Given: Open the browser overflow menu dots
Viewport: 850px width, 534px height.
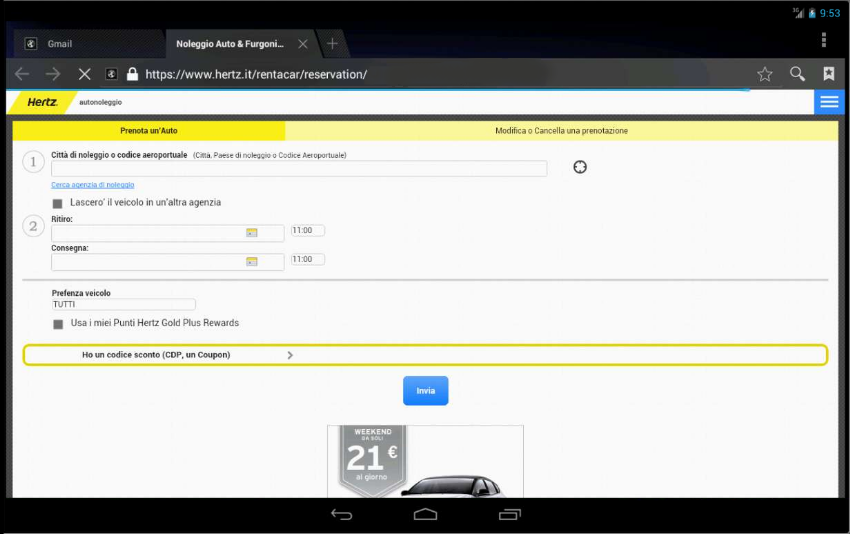Looking at the screenshot, I should [x=823, y=40].
